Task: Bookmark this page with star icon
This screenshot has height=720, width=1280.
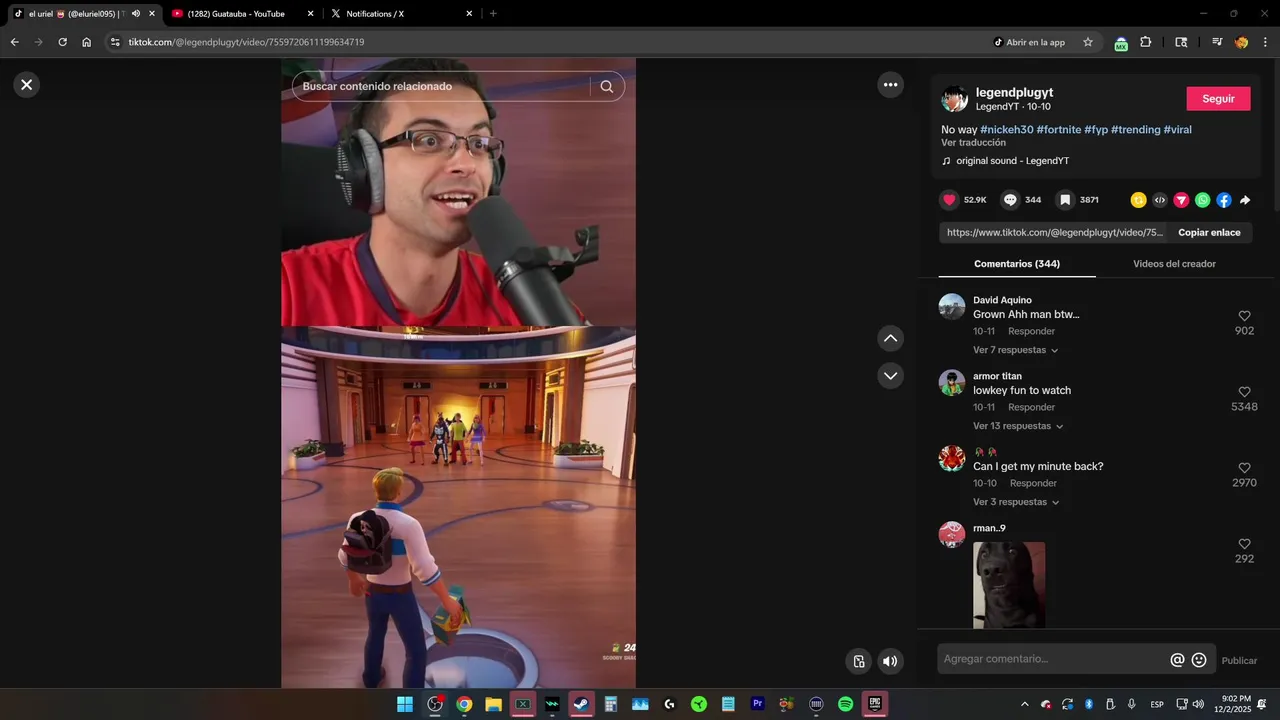Action: 1088,42
